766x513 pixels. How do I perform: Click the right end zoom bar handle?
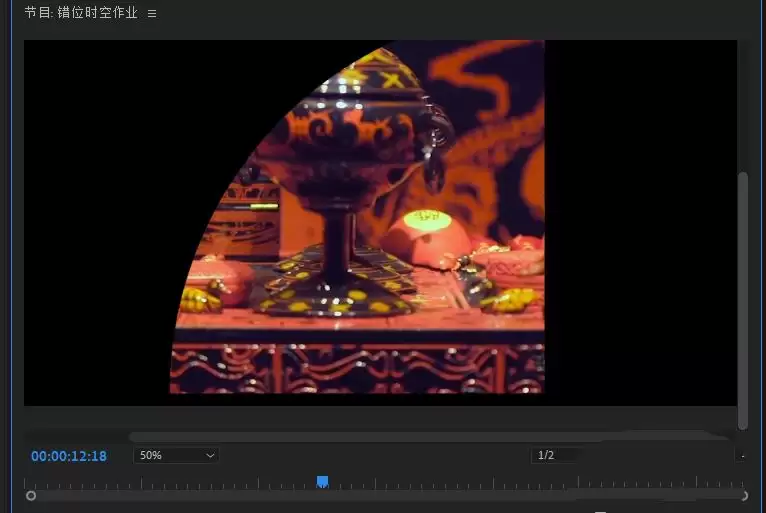point(744,496)
